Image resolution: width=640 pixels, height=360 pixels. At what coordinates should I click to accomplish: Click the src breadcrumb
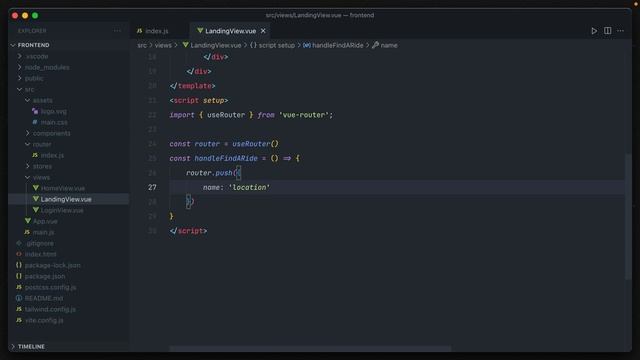point(142,45)
